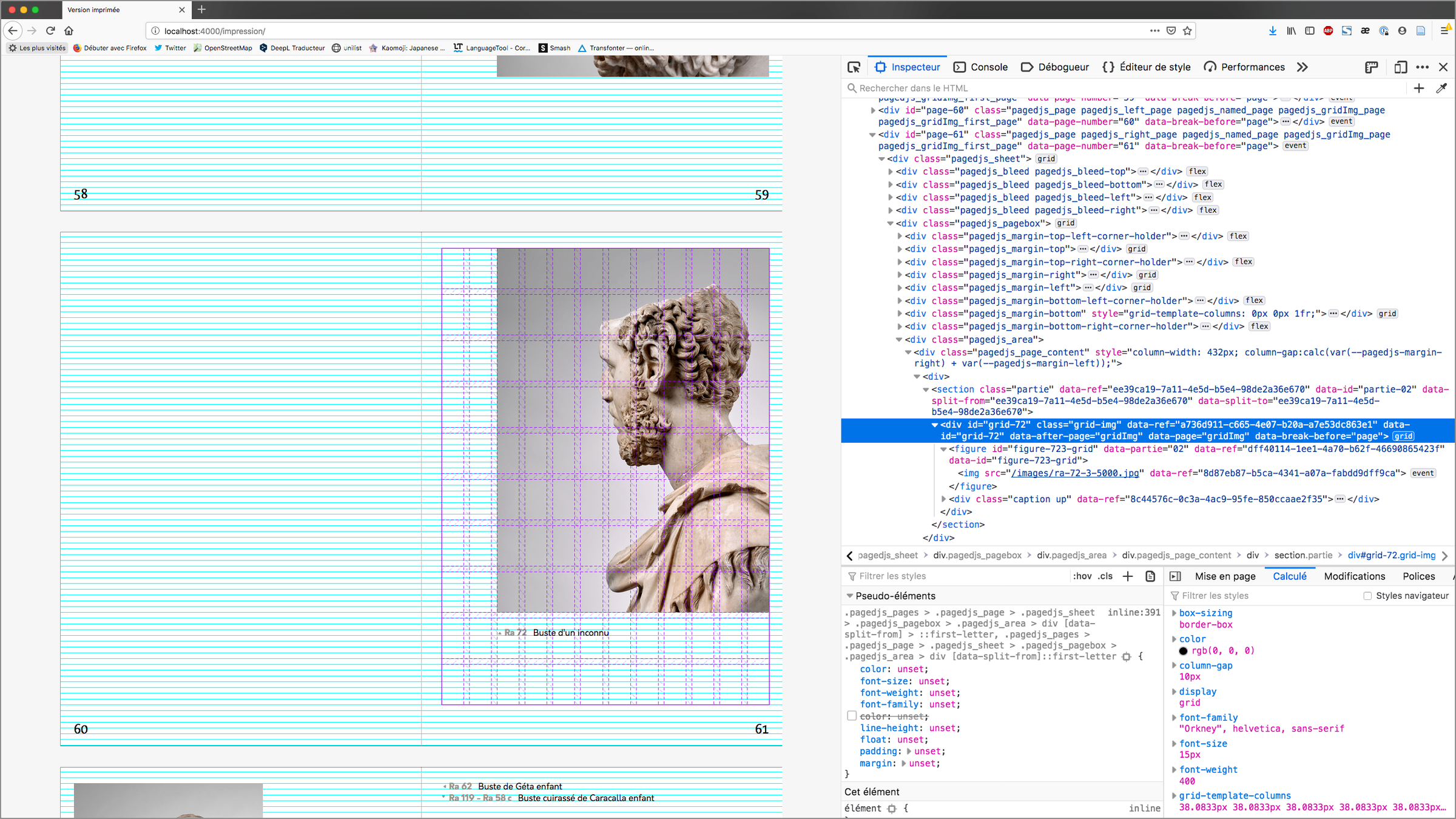This screenshot has height=819, width=1456.
Task: Open devtools three-dot options menu
Action: [x=1422, y=67]
